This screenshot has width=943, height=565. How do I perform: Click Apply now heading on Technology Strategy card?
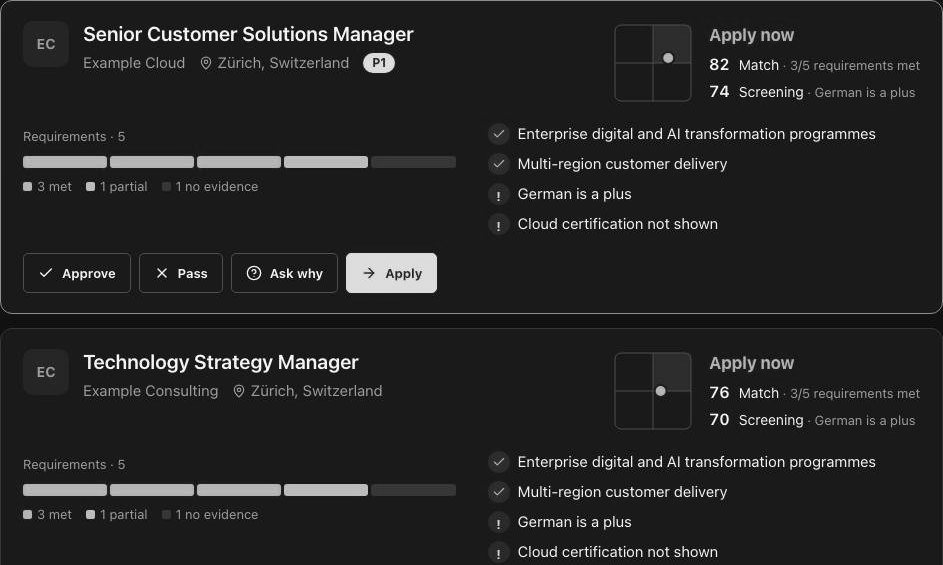click(x=752, y=363)
